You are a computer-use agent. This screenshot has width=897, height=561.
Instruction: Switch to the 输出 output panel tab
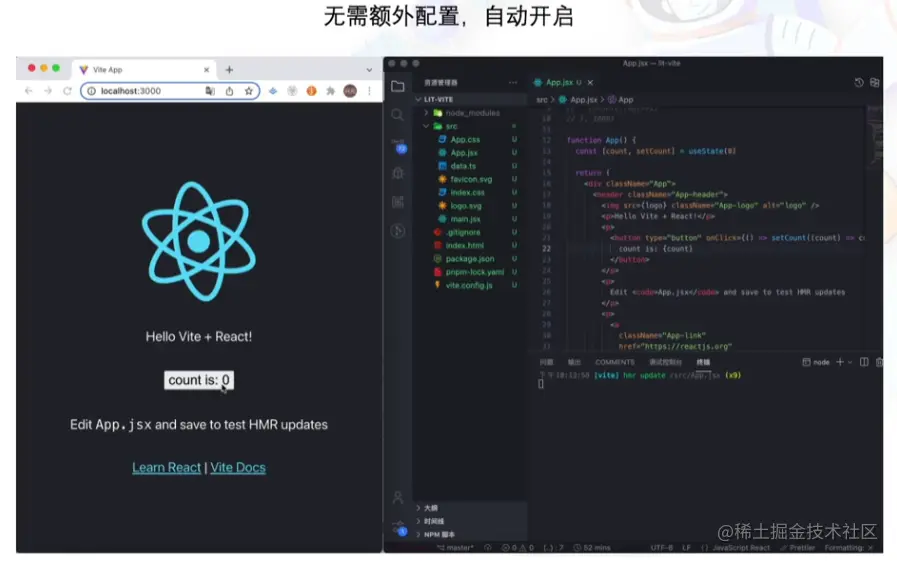click(x=574, y=362)
